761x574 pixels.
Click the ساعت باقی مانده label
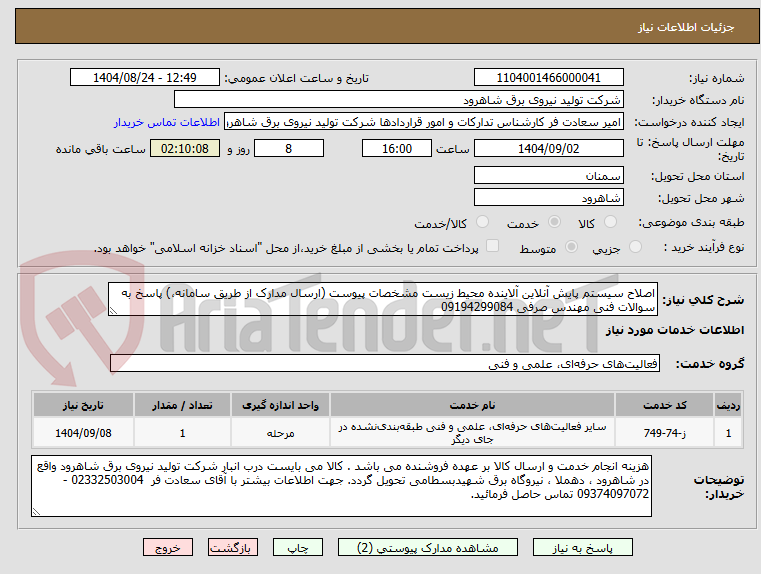coord(100,149)
